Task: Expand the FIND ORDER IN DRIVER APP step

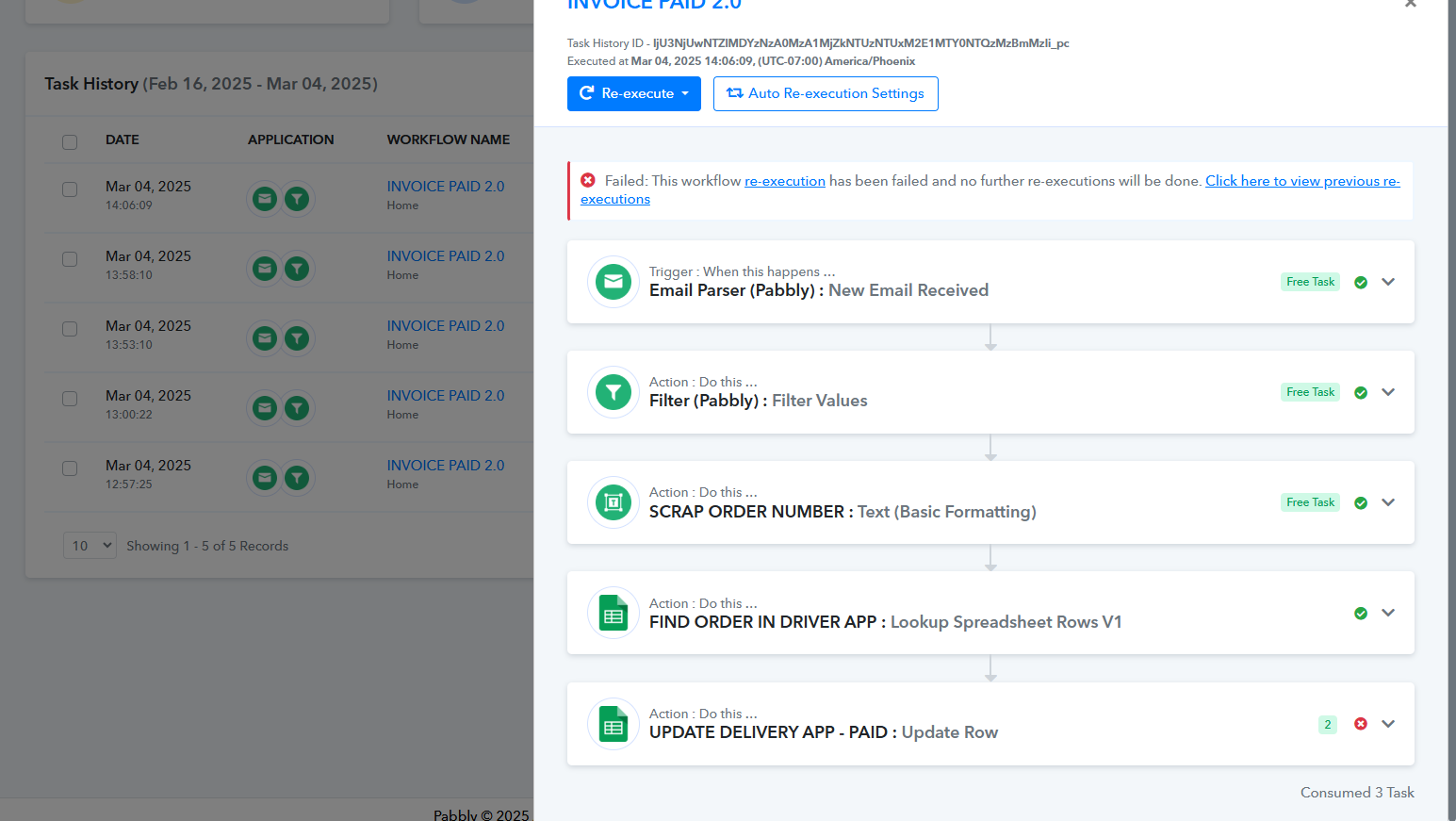Action: [1388, 613]
